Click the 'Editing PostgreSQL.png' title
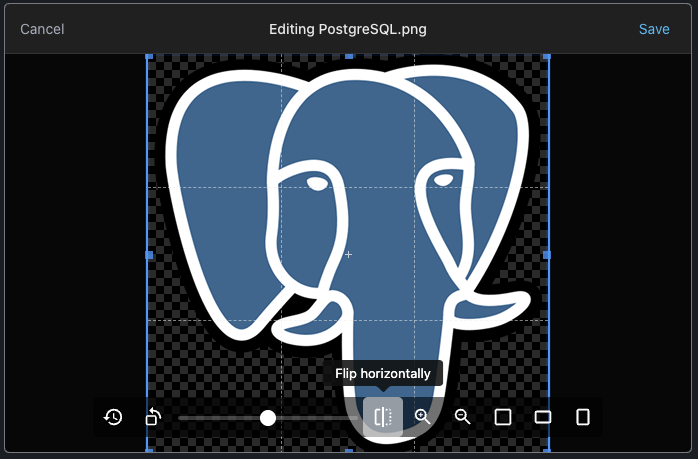This screenshot has height=459, width=698. (348, 29)
